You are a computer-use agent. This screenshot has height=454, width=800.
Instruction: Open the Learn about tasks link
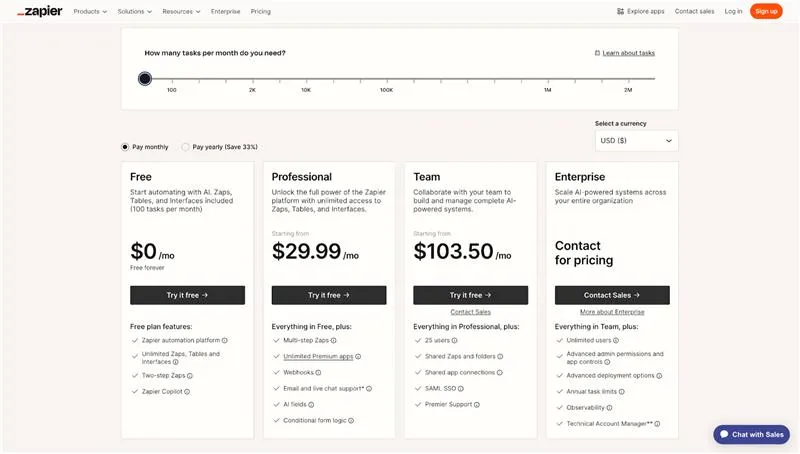(x=624, y=53)
